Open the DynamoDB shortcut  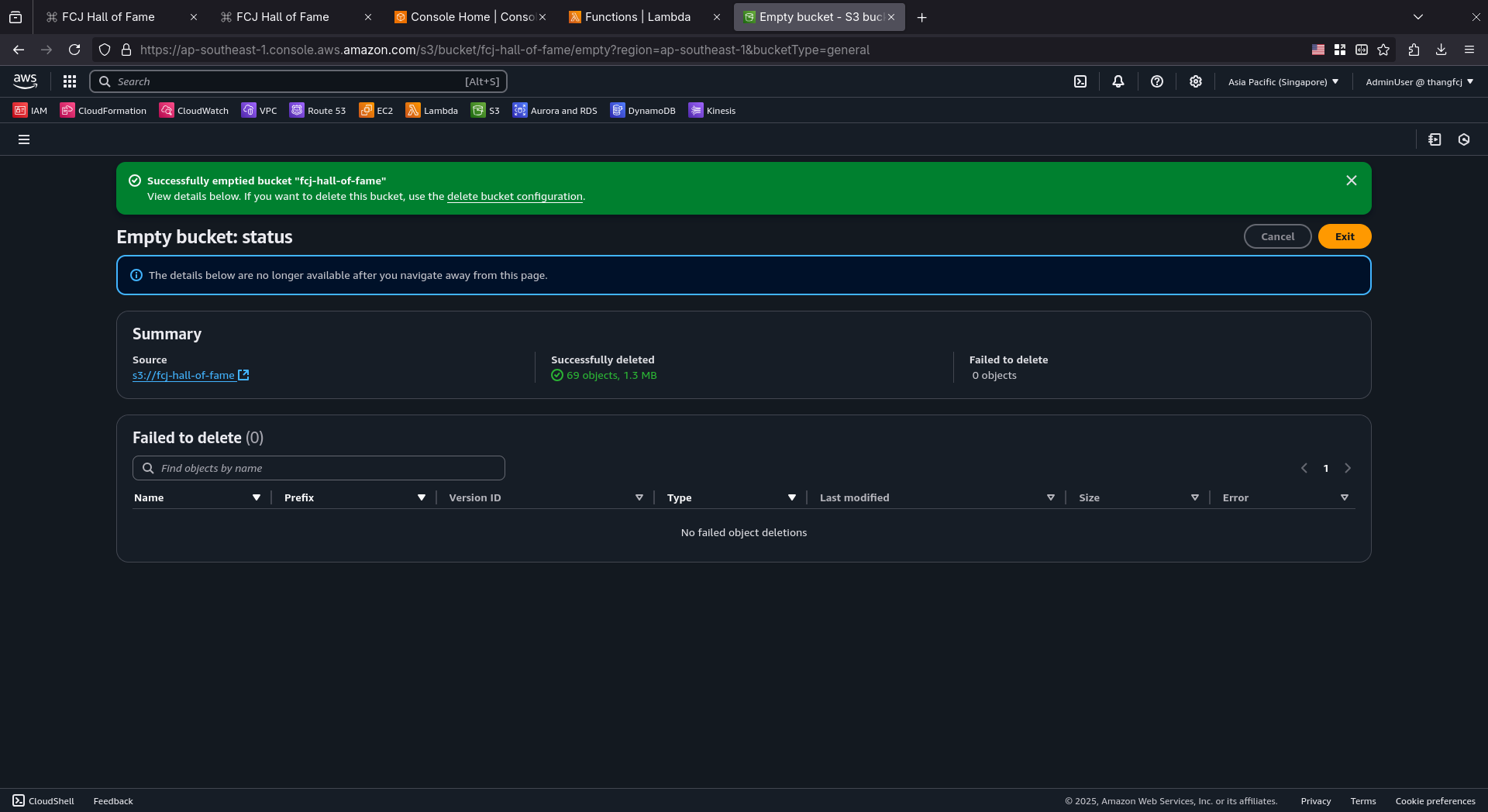point(642,110)
